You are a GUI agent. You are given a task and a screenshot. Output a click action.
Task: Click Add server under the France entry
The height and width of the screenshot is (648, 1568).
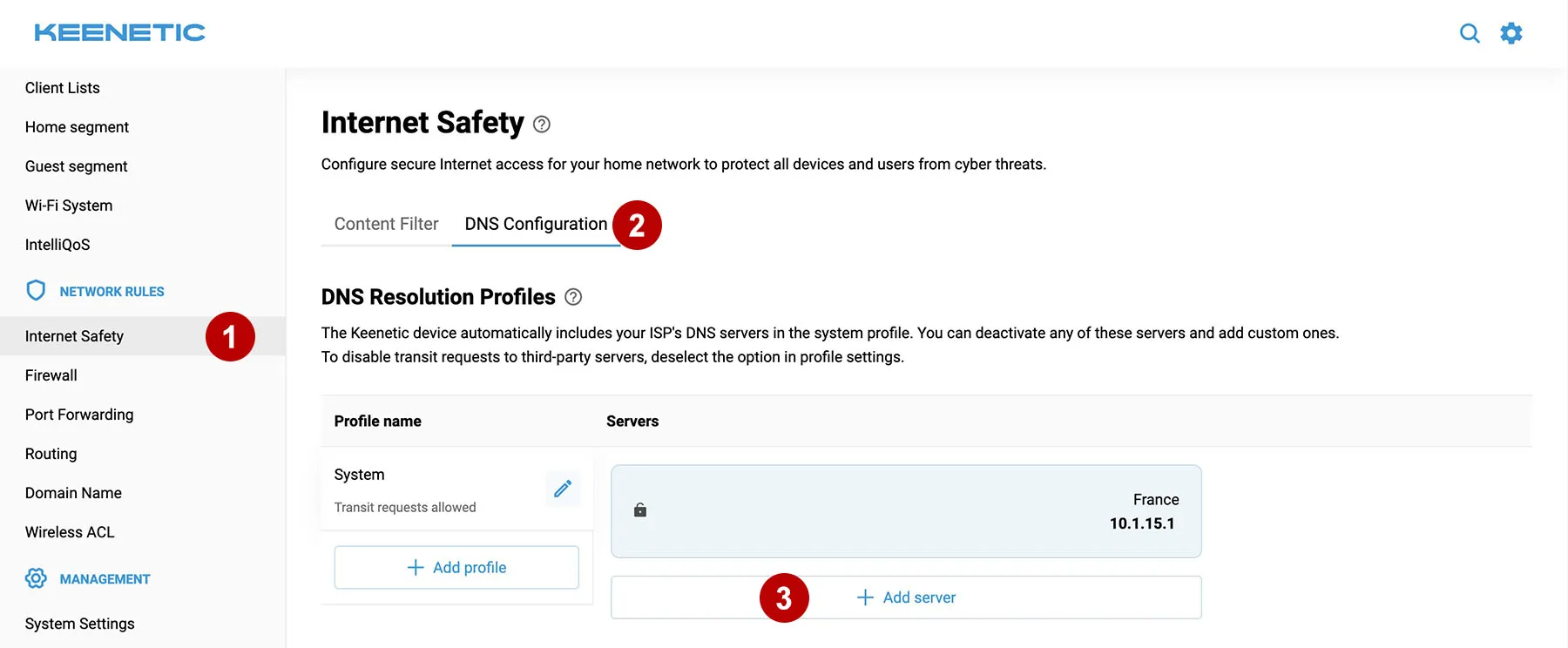[906, 597]
